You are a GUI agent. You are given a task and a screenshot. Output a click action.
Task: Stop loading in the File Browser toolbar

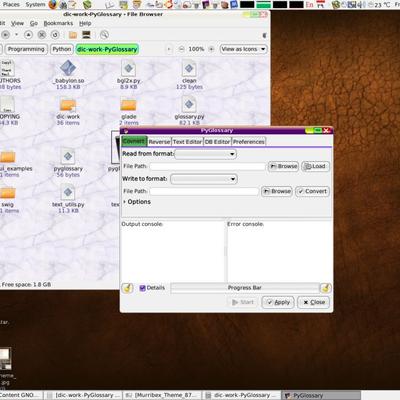[x=42, y=35]
